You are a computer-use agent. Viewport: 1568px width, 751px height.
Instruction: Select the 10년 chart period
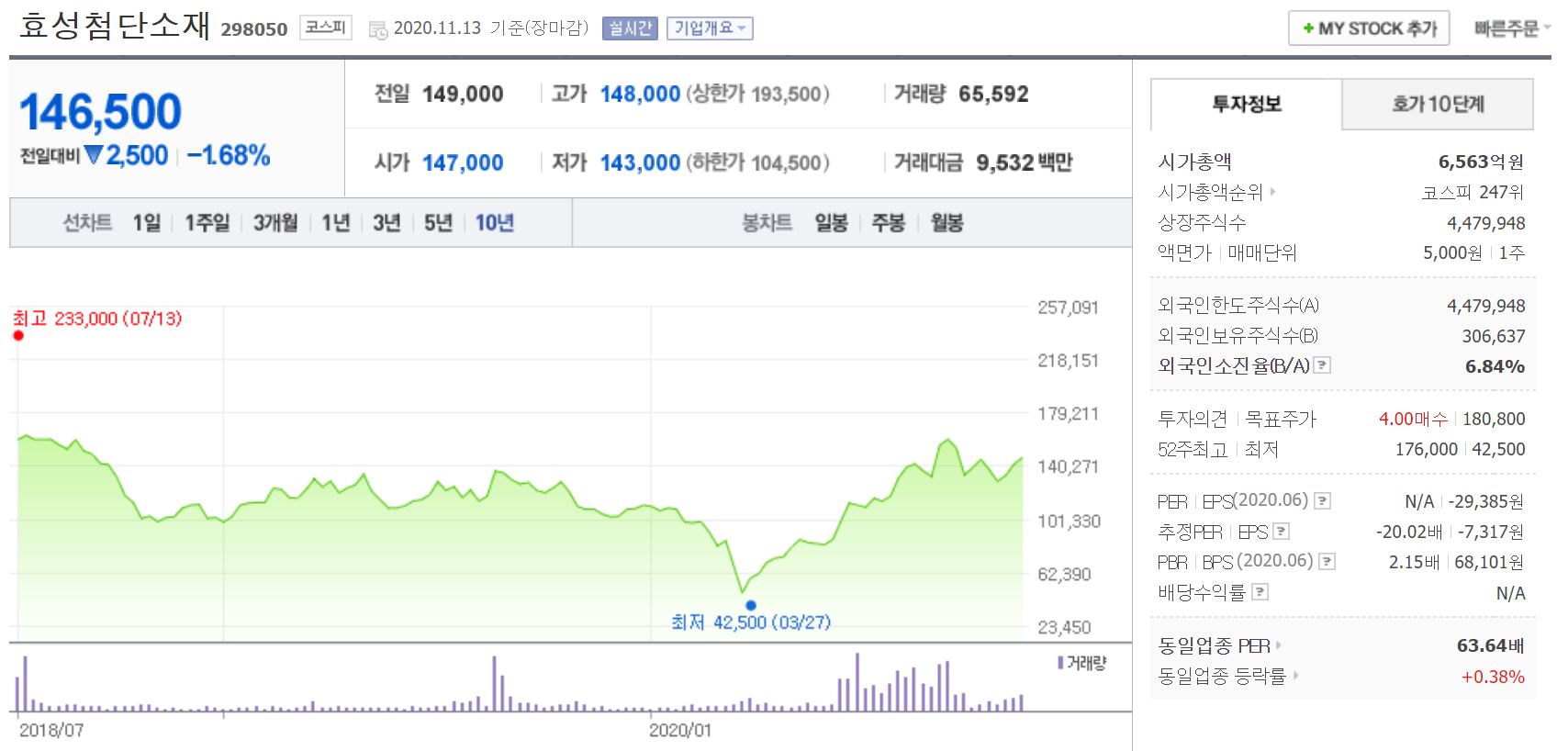(x=495, y=221)
